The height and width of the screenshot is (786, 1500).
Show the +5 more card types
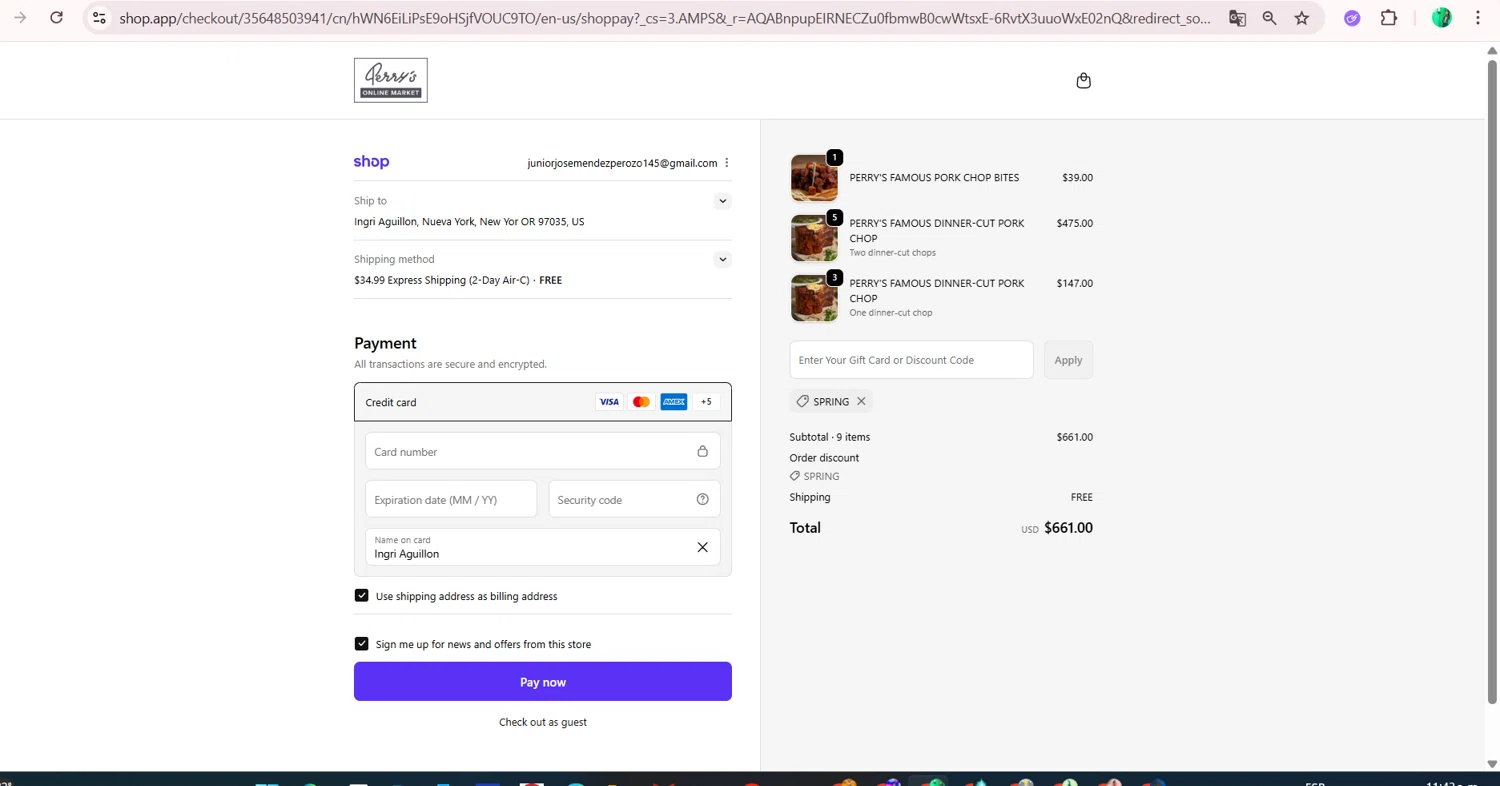706,402
